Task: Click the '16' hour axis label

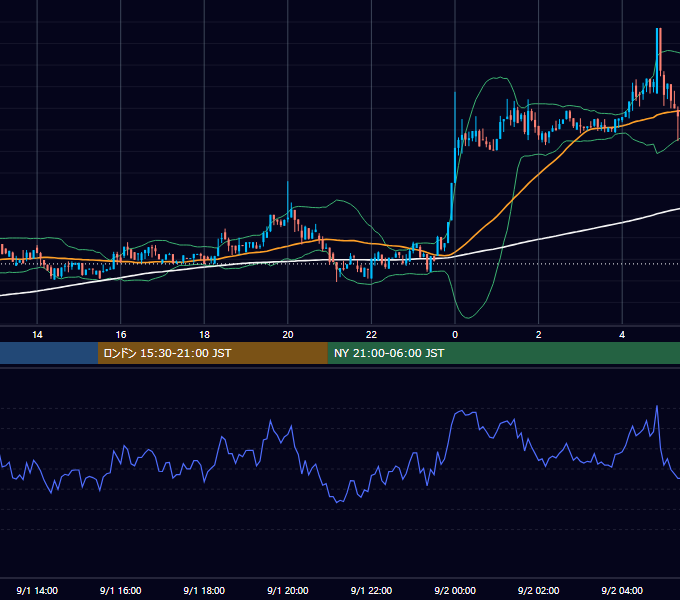Action: click(121, 335)
